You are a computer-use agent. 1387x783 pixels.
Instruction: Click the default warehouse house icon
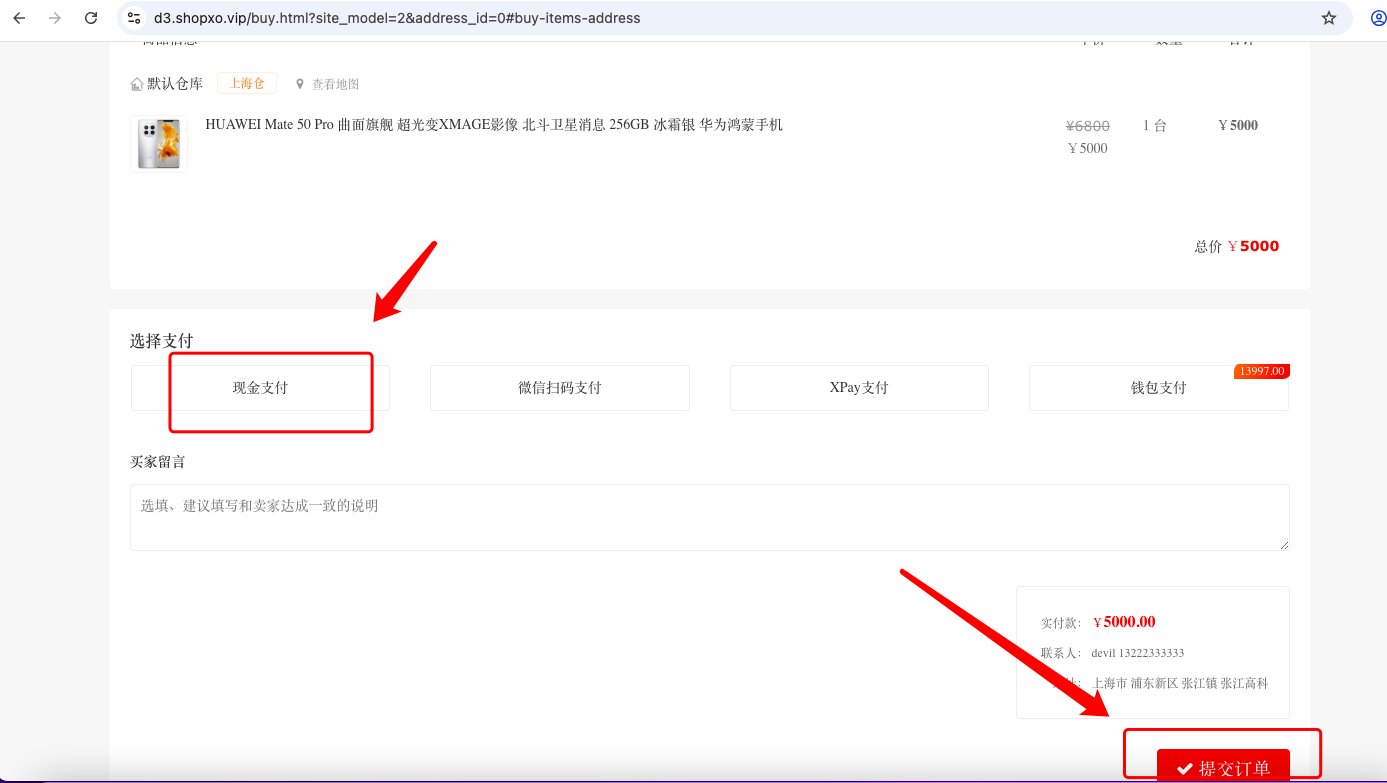click(x=137, y=84)
